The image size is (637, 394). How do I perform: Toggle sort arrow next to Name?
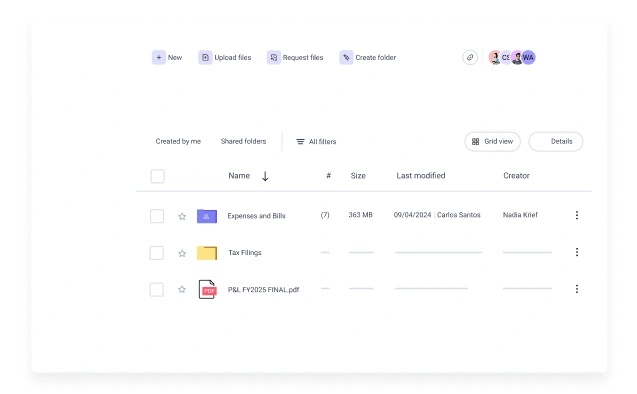[265, 176]
